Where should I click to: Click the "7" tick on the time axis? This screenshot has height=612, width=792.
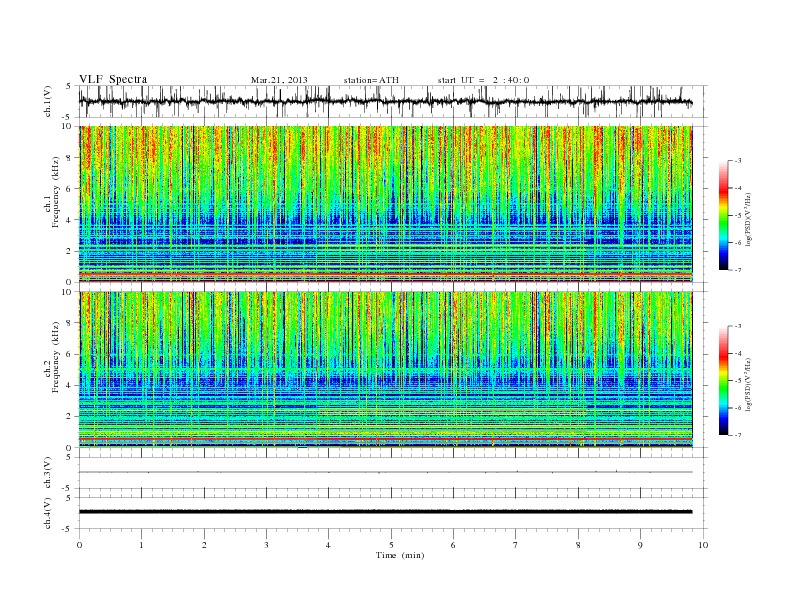tap(516, 545)
